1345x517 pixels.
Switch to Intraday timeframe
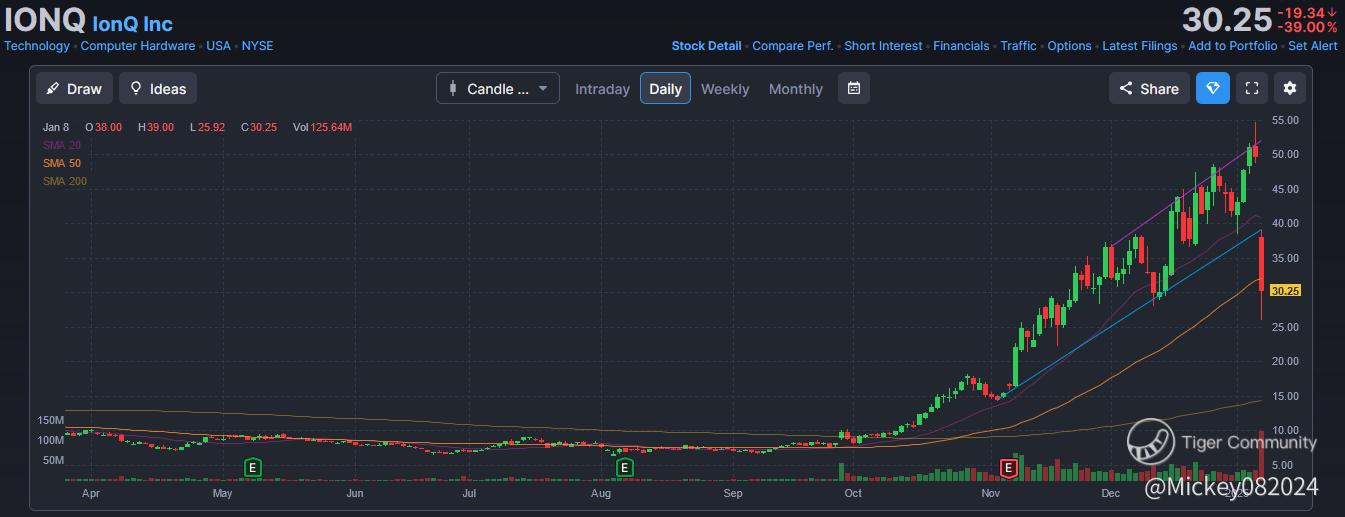602,89
